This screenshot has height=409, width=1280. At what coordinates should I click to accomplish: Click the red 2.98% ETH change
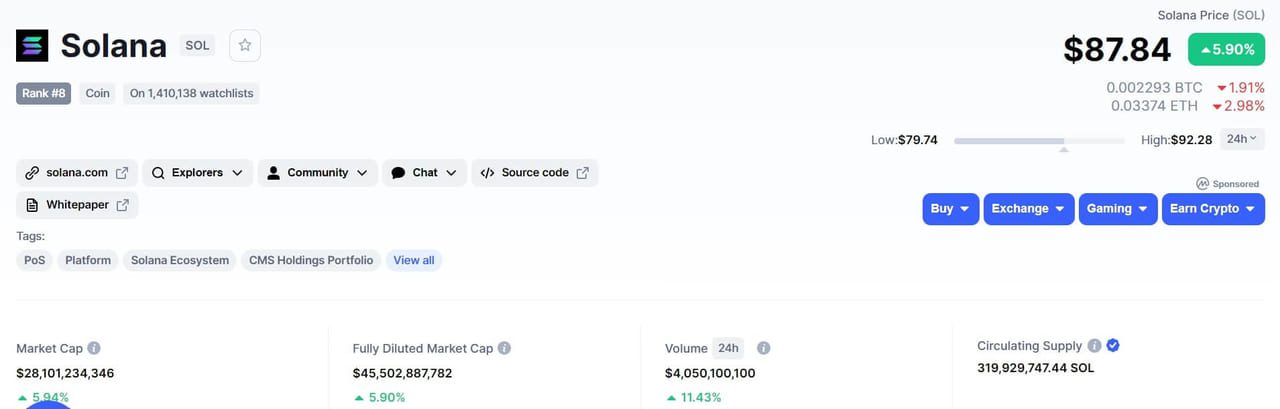pos(1239,106)
